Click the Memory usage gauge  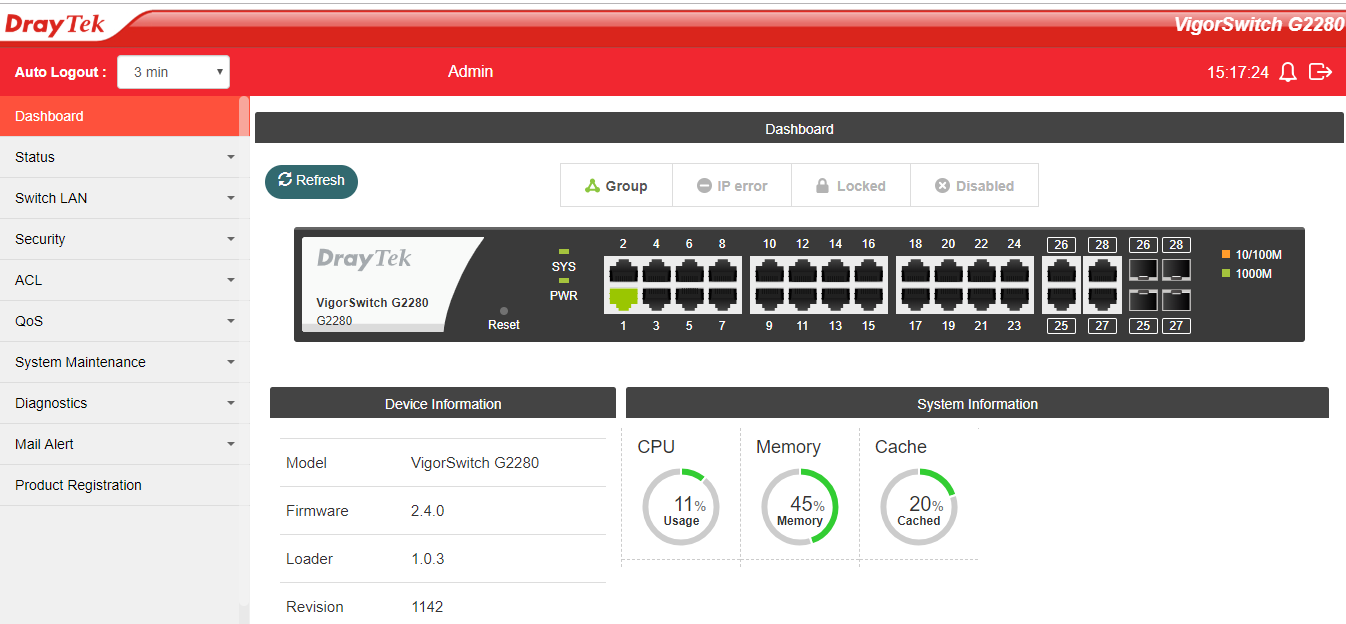coord(800,507)
